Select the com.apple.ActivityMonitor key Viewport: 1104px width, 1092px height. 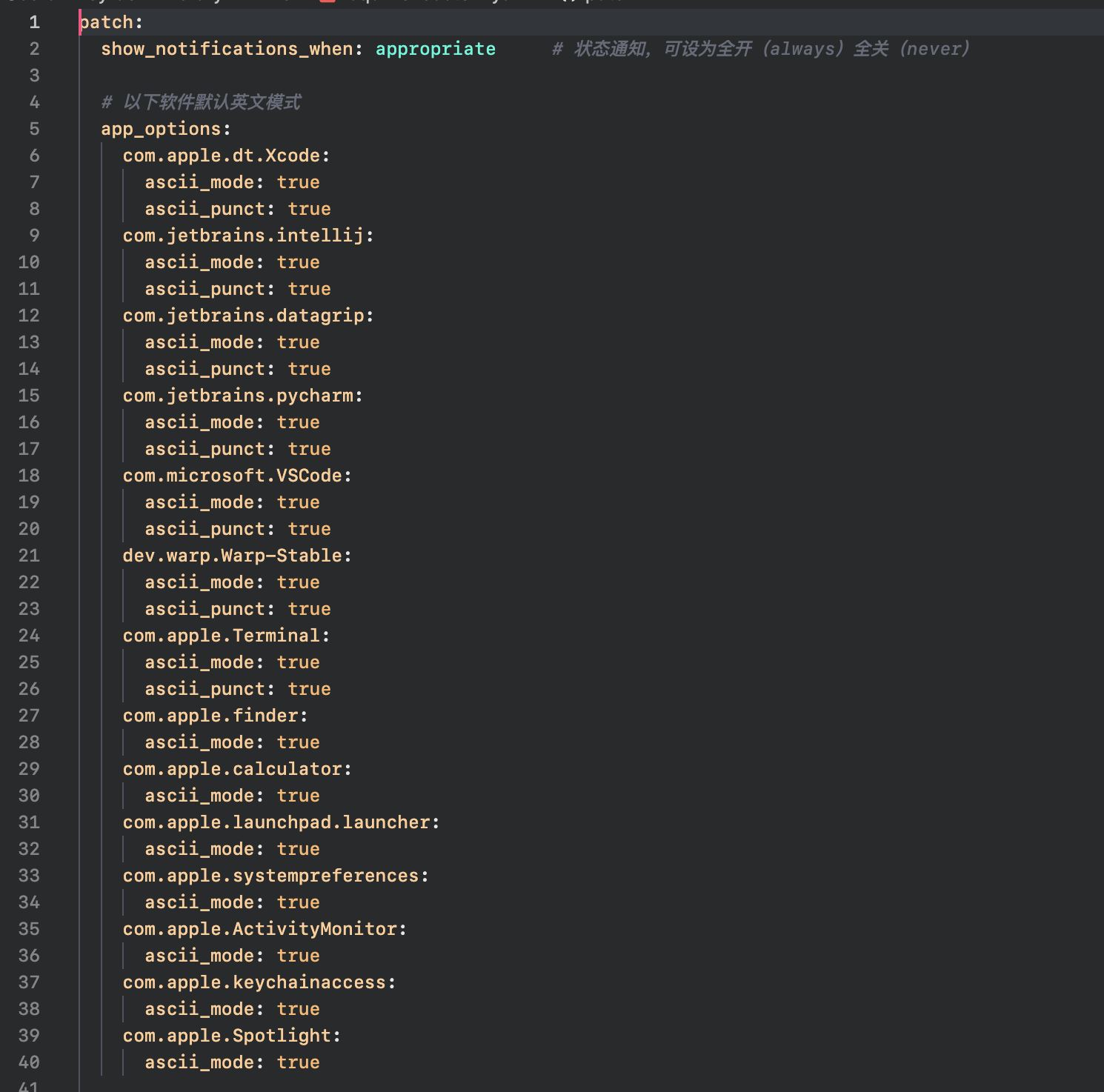pos(265,929)
